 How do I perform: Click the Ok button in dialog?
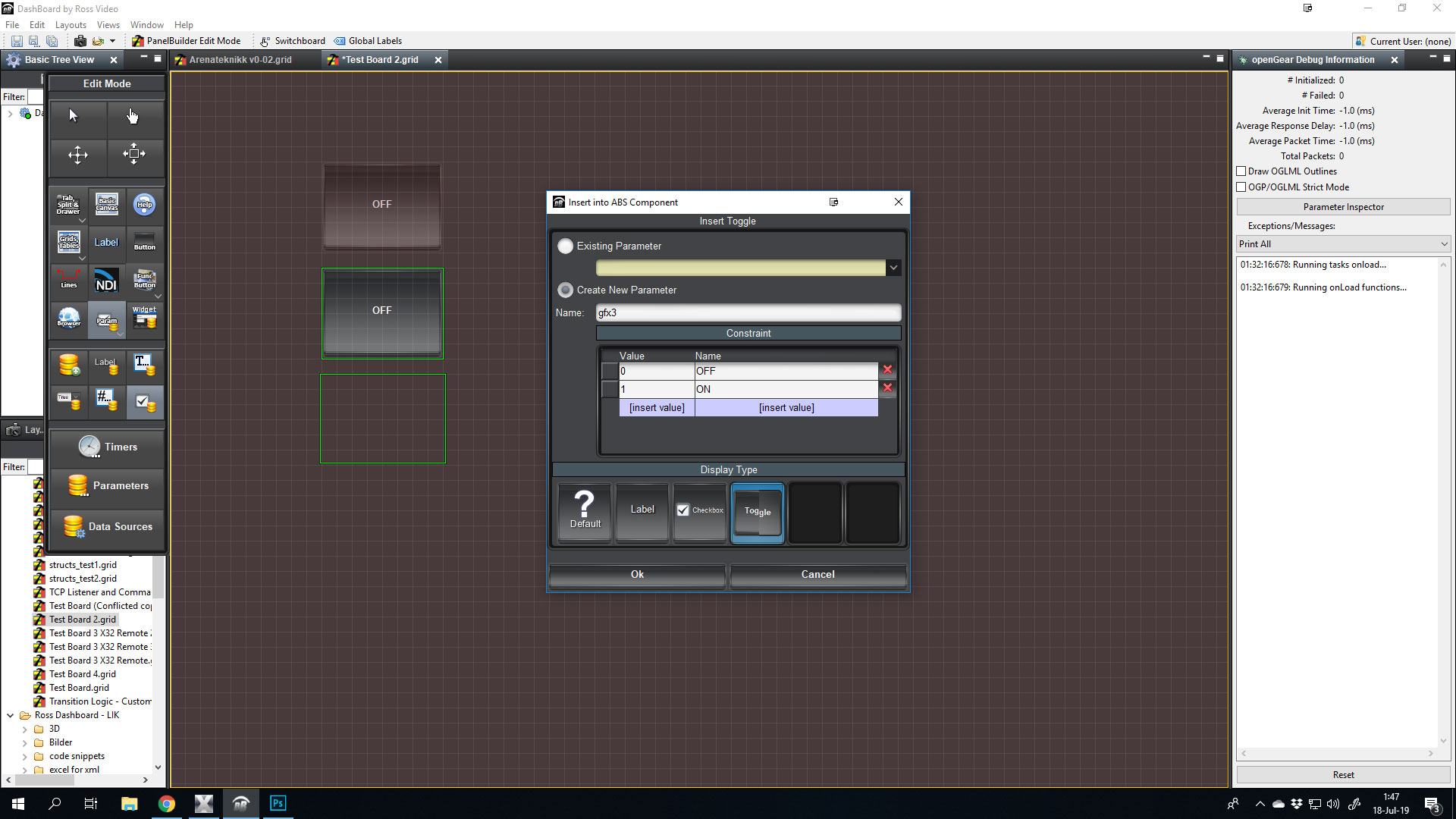(637, 575)
